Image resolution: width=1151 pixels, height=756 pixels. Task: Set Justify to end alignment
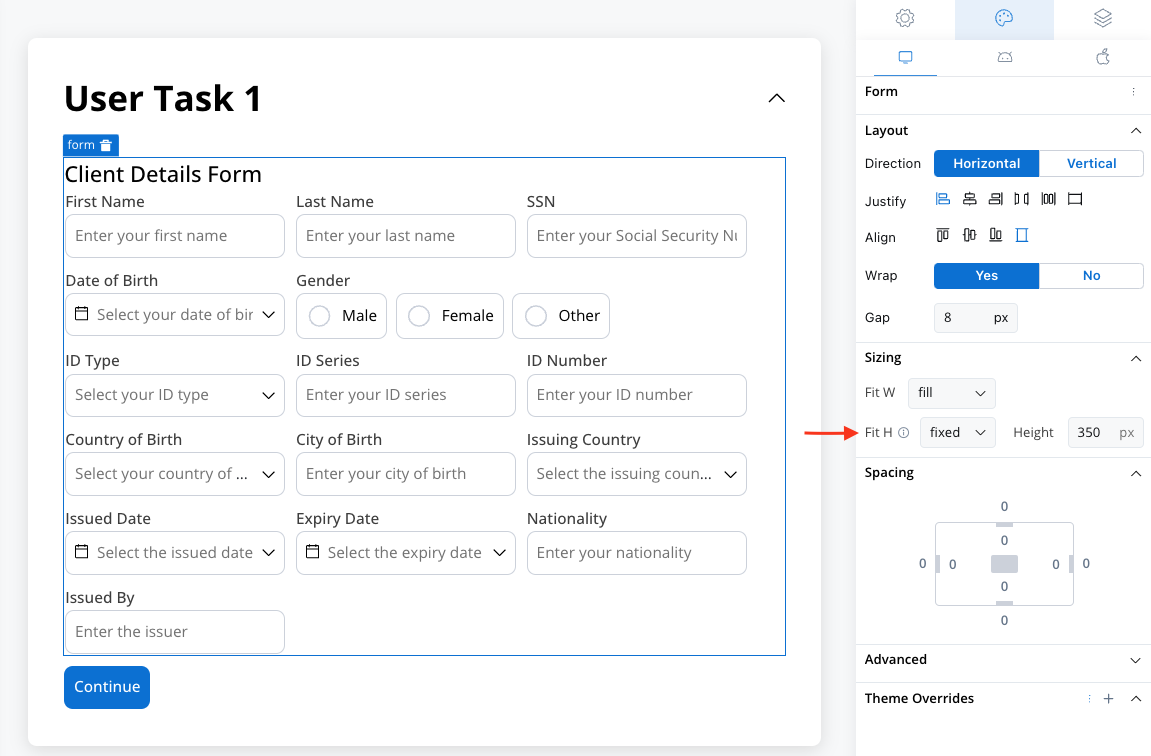[996, 199]
